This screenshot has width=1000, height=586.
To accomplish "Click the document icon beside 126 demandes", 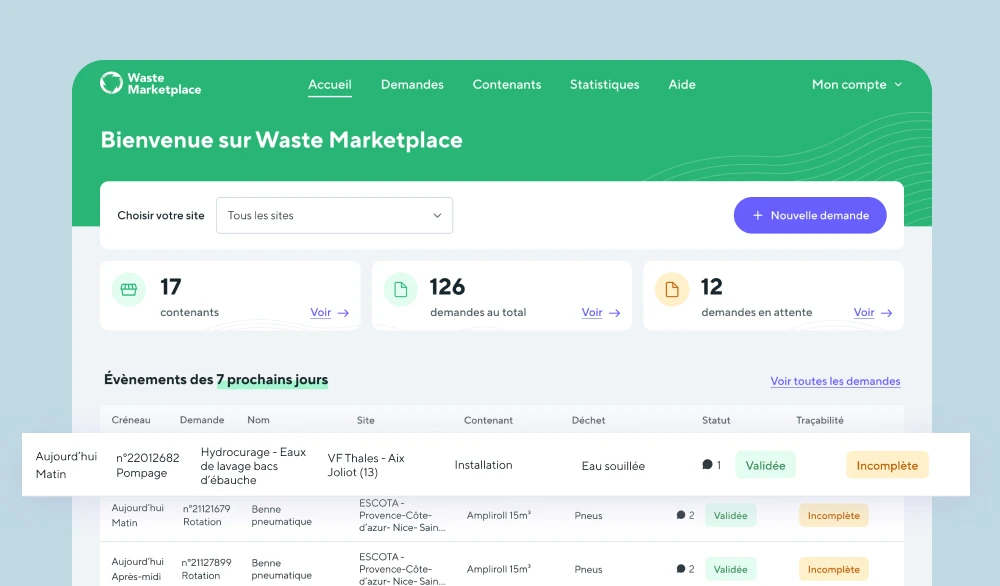I will click(401, 289).
